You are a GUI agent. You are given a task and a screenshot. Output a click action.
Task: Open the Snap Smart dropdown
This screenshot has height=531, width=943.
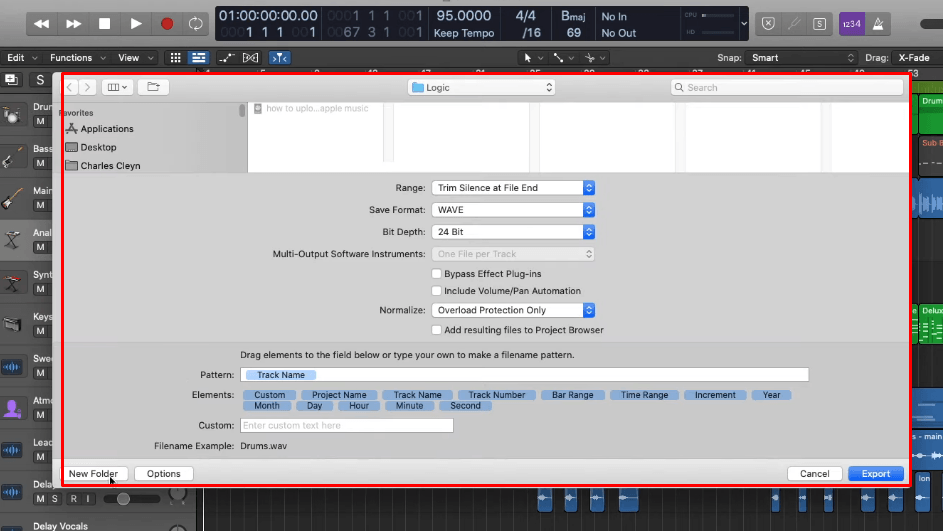[800, 58]
